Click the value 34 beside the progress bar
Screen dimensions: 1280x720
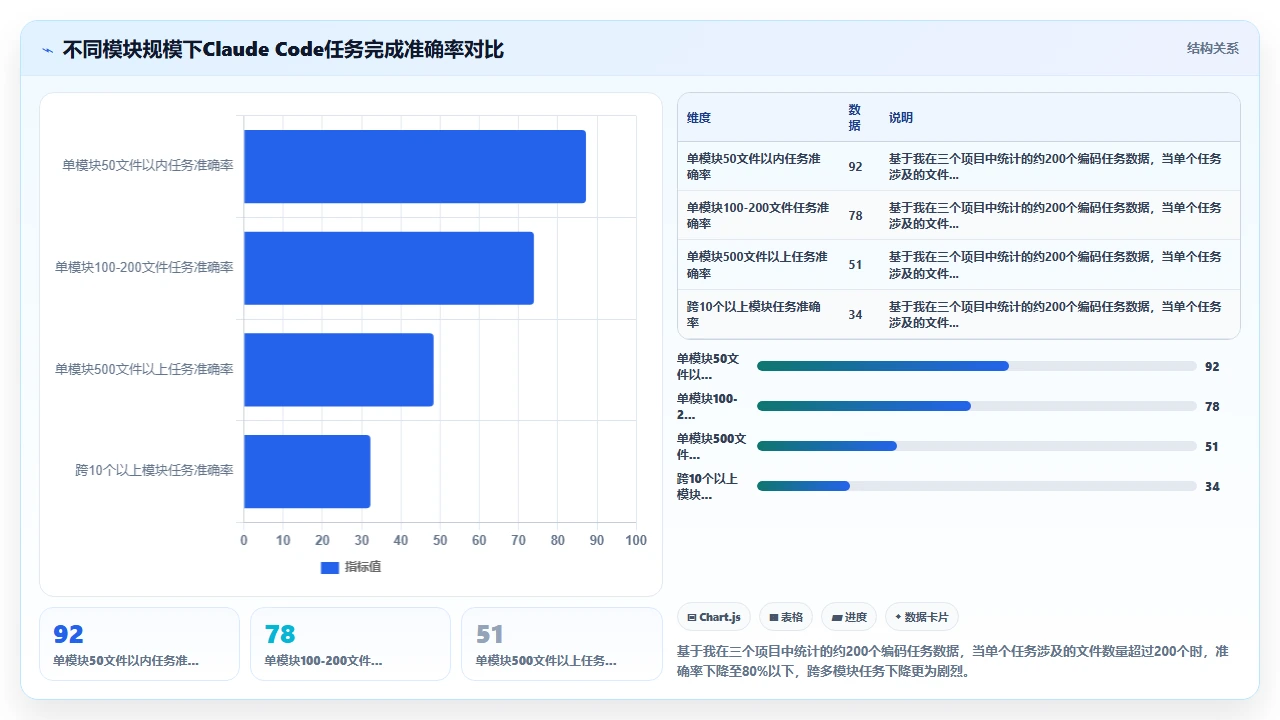point(1212,487)
